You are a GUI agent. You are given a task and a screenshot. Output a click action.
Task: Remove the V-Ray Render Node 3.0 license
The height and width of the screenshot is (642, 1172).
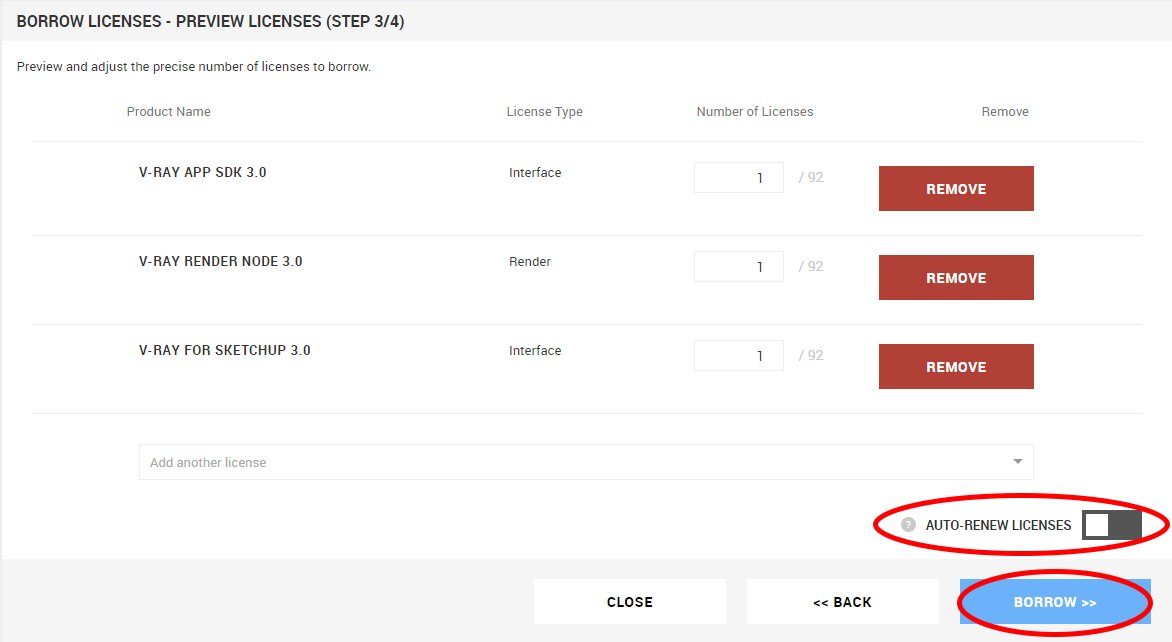pos(956,277)
